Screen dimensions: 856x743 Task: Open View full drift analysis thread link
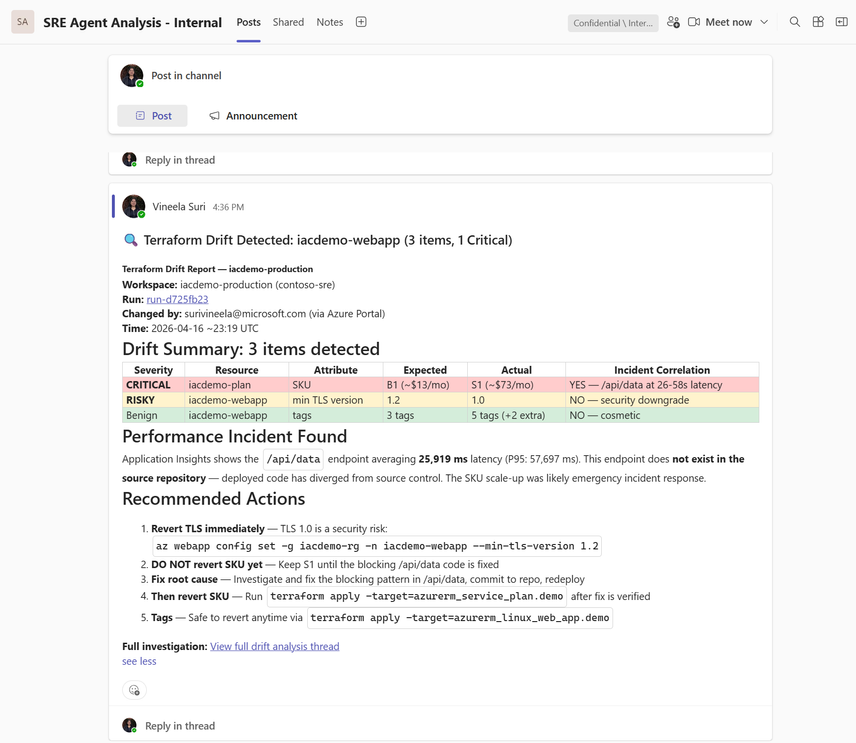tap(275, 646)
